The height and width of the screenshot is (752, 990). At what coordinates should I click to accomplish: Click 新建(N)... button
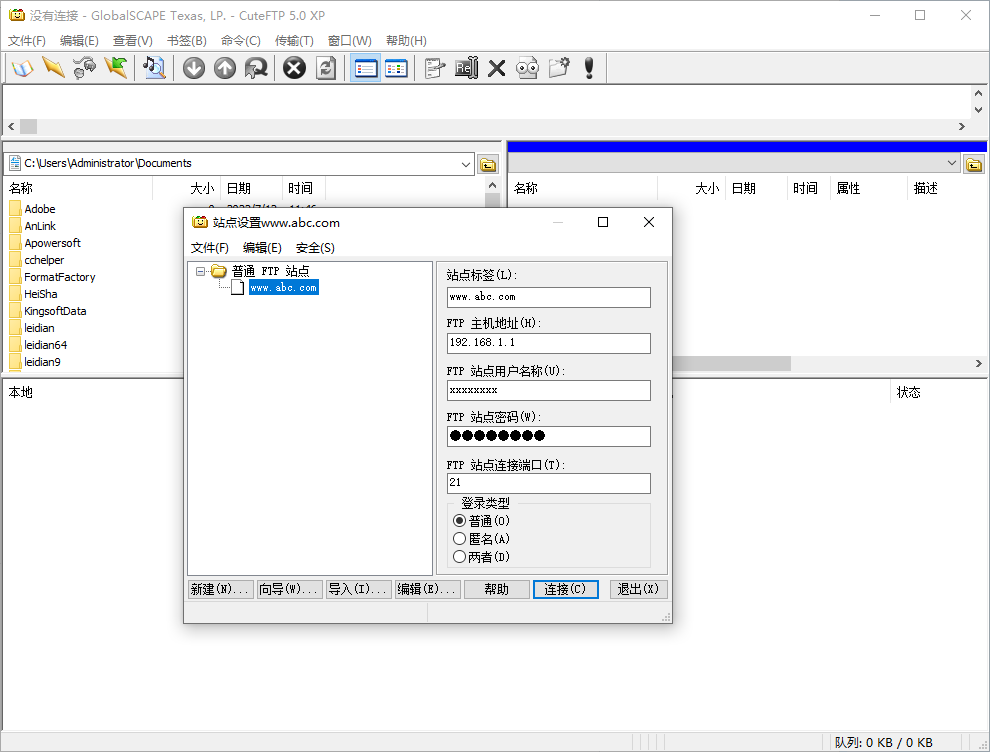[x=220, y=589]
